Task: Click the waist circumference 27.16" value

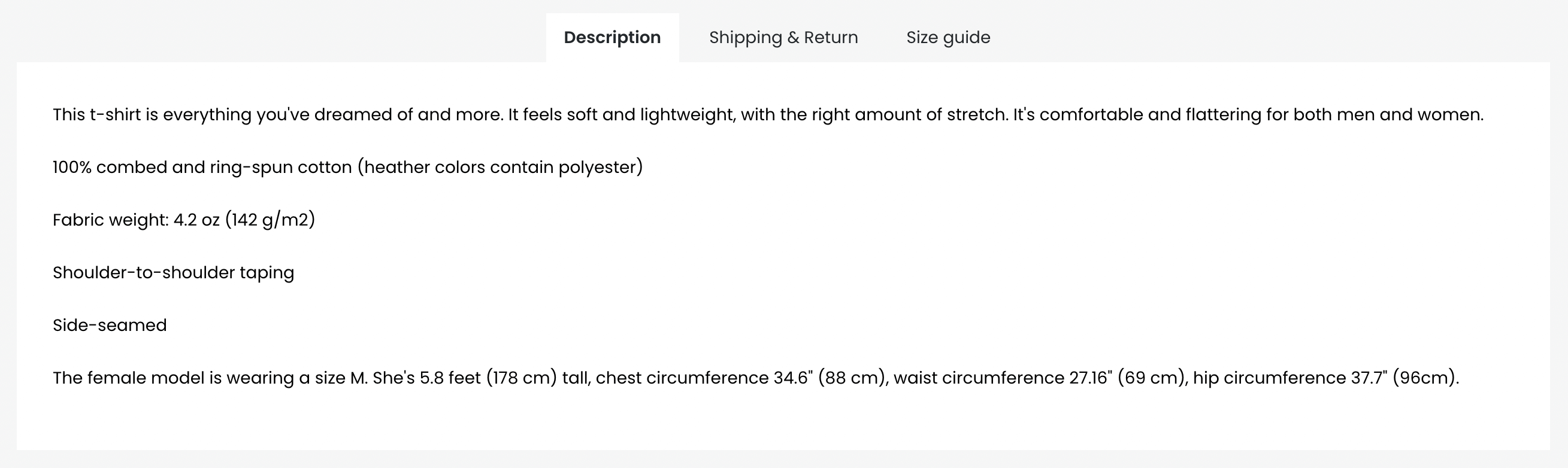Action: pyautogui.click(x=1089, y=378)
